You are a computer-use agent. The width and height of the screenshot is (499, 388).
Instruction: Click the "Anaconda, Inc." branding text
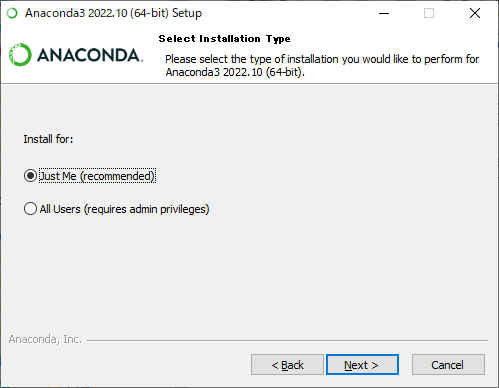point(45,339)
